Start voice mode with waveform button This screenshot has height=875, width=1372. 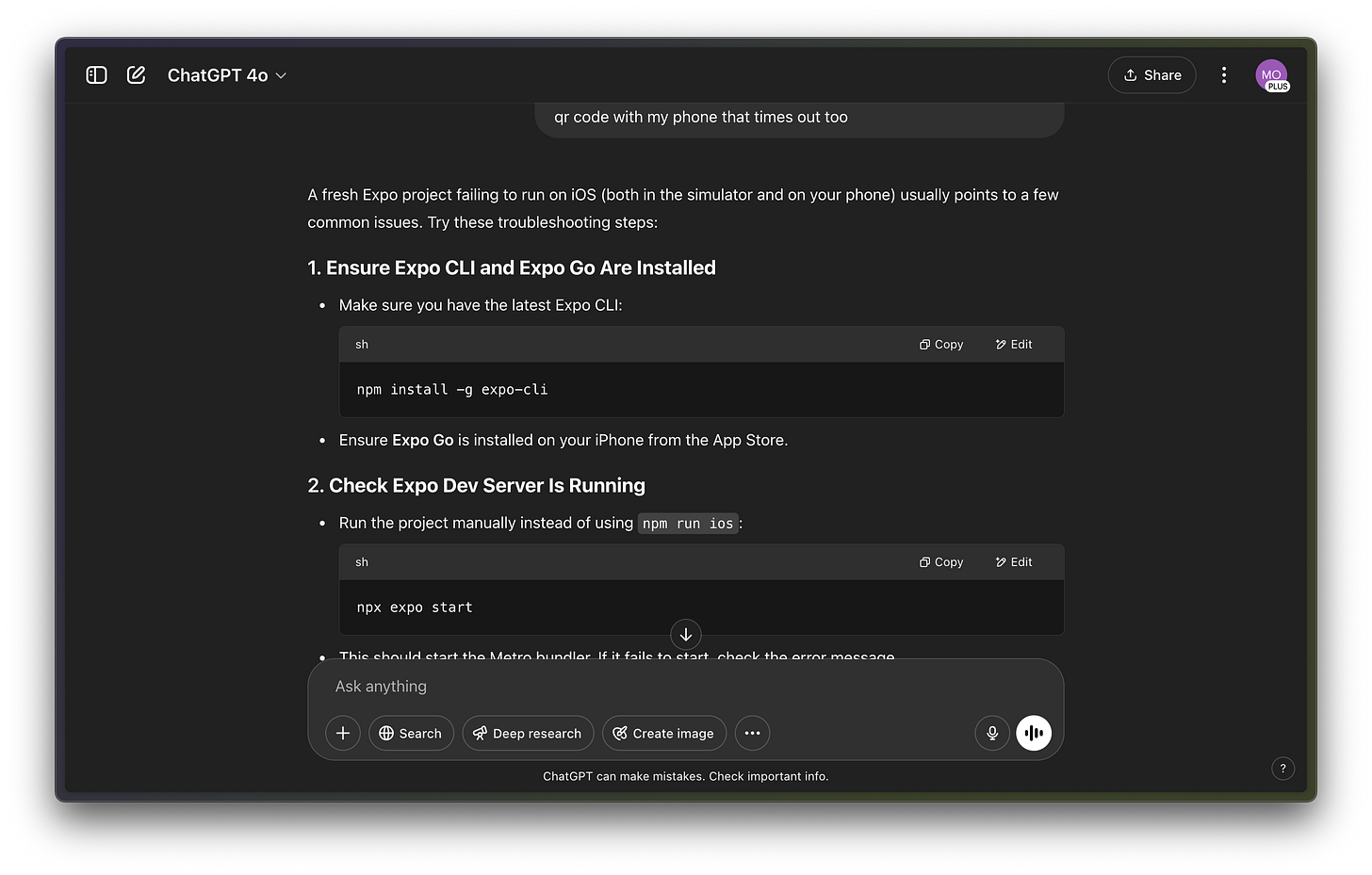tap(1034, 733)
